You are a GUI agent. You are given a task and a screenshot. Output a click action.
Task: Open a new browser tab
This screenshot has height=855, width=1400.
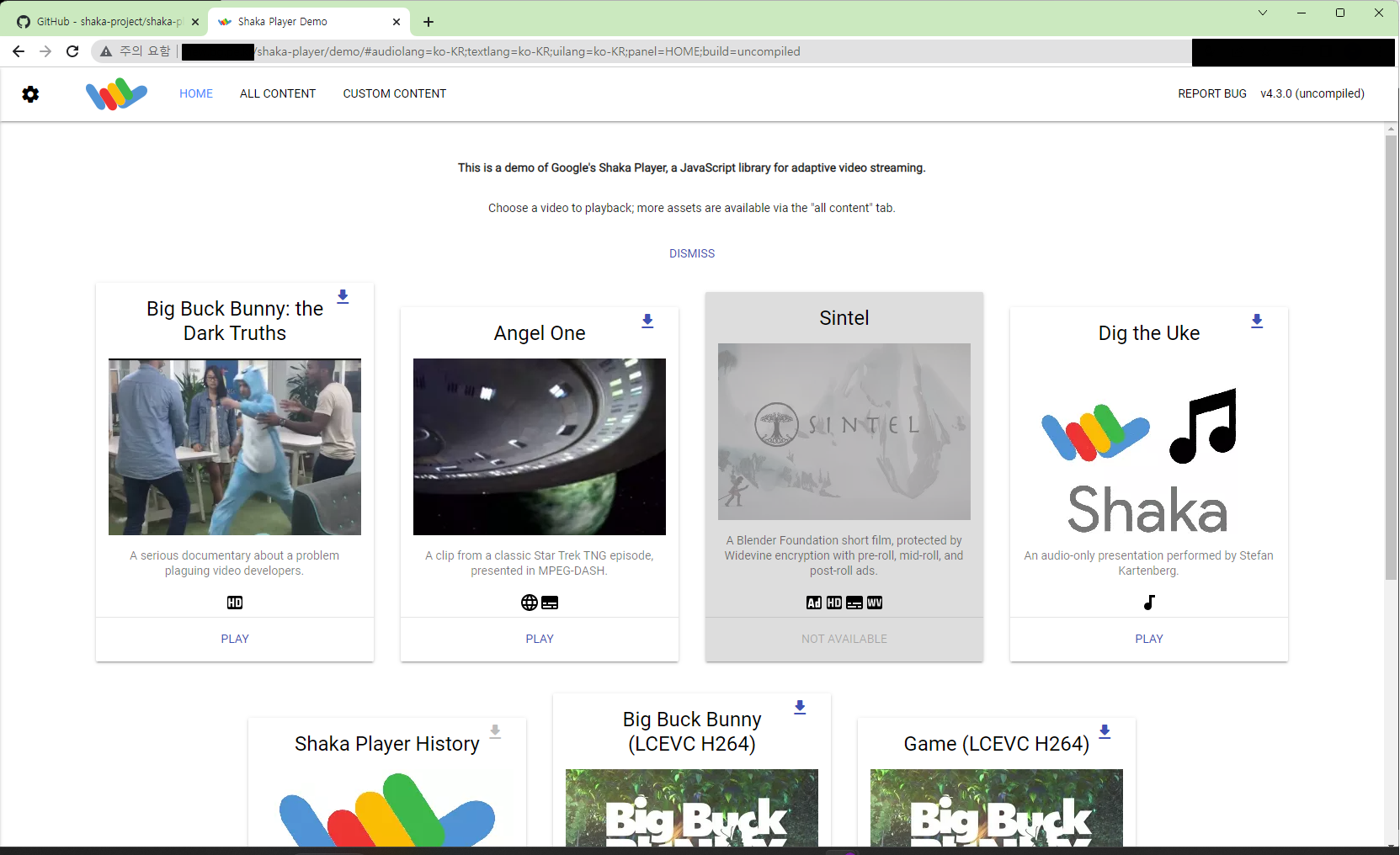[x=429, y=22]
